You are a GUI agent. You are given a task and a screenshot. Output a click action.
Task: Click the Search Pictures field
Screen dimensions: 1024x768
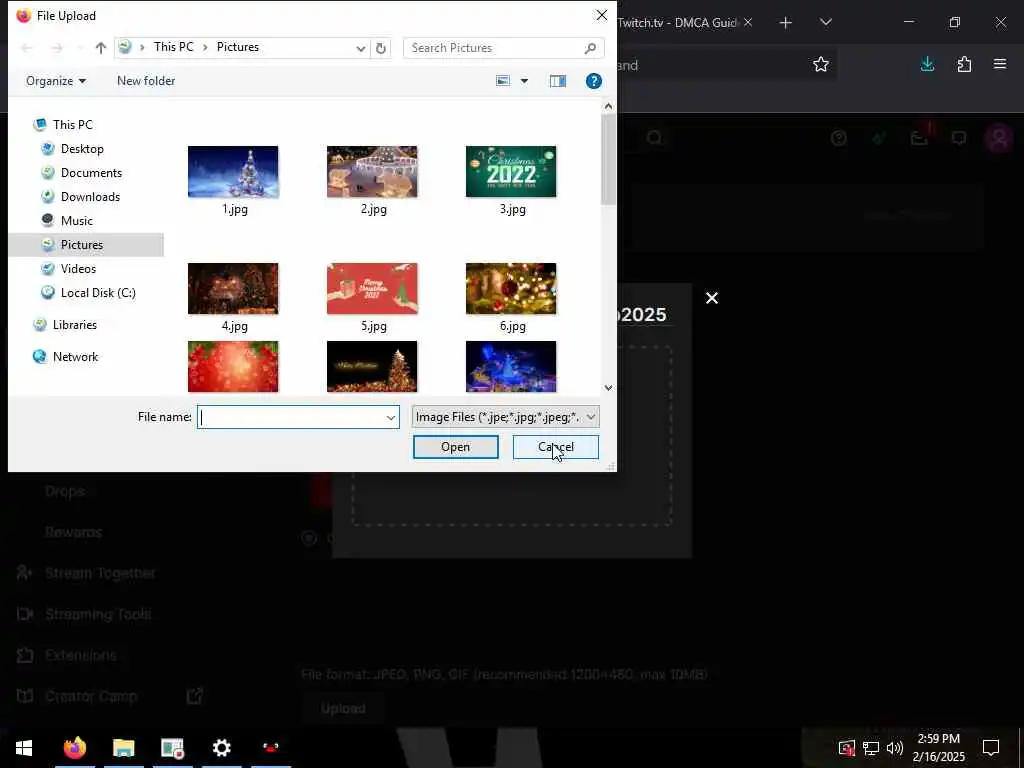tap(504, 48)
